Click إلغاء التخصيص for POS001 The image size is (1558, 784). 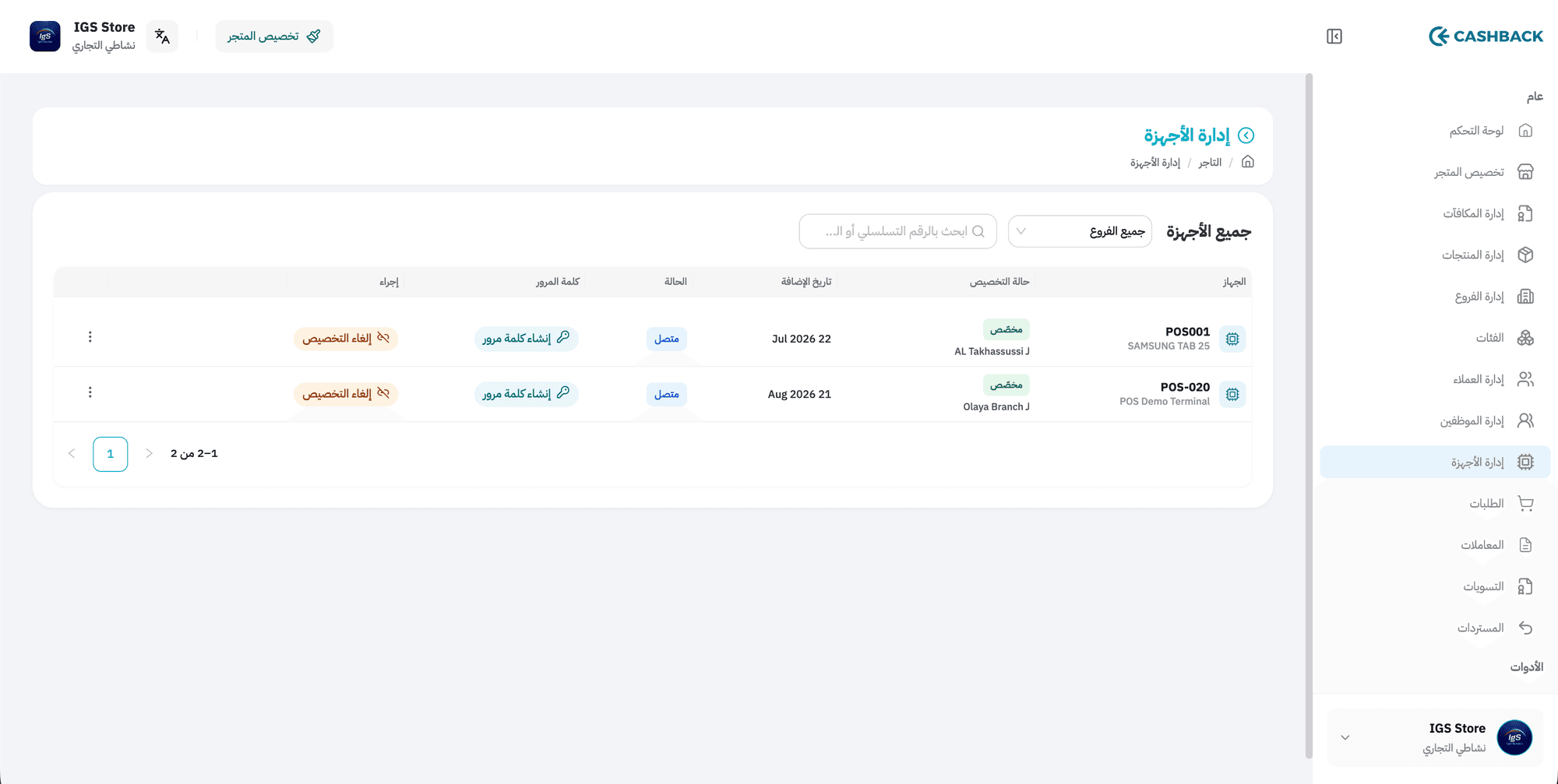coord(346,339)
